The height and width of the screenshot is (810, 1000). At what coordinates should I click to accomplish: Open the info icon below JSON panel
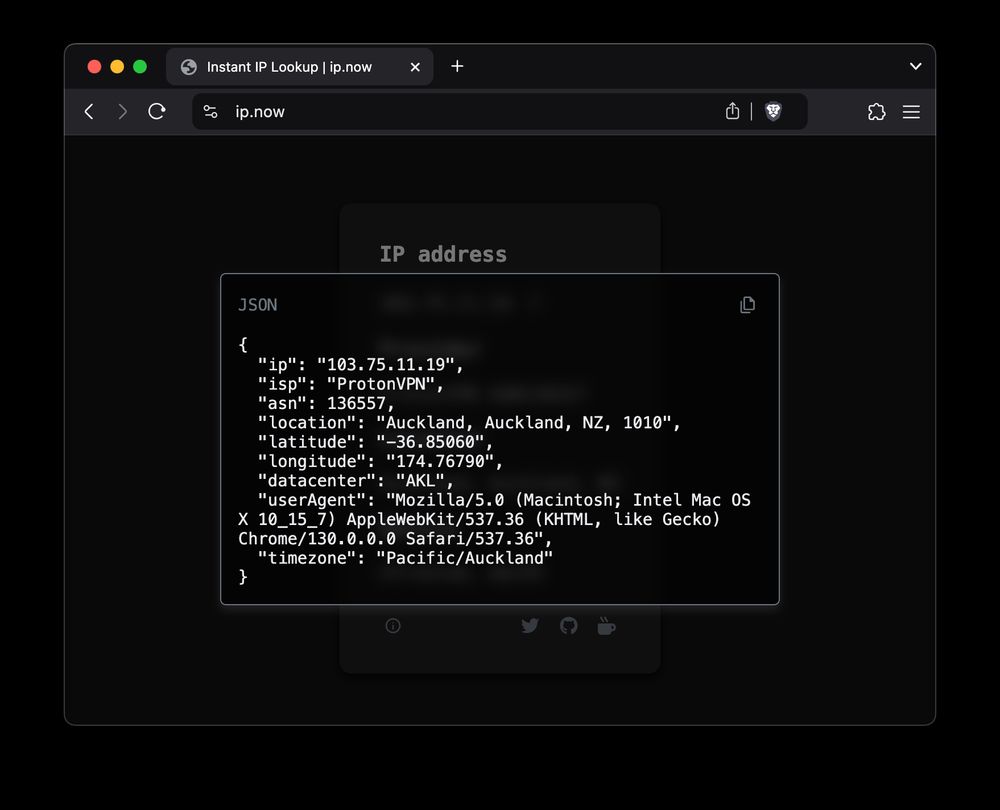pos(393,626)
